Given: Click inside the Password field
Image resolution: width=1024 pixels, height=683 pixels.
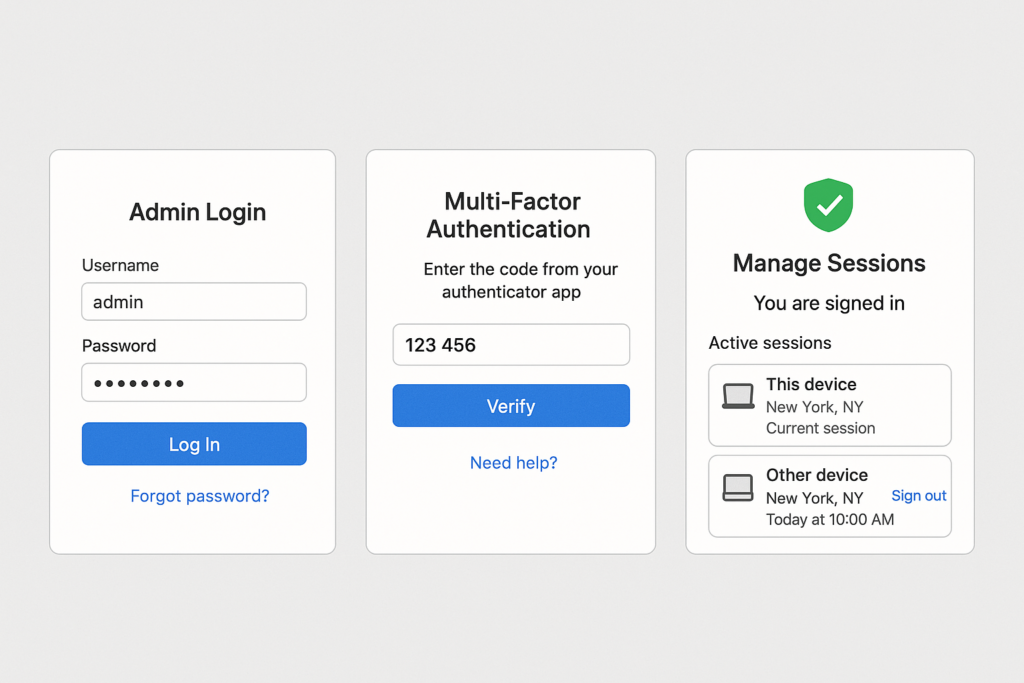Looking at the screenshot, I should [x=194, y=382].
